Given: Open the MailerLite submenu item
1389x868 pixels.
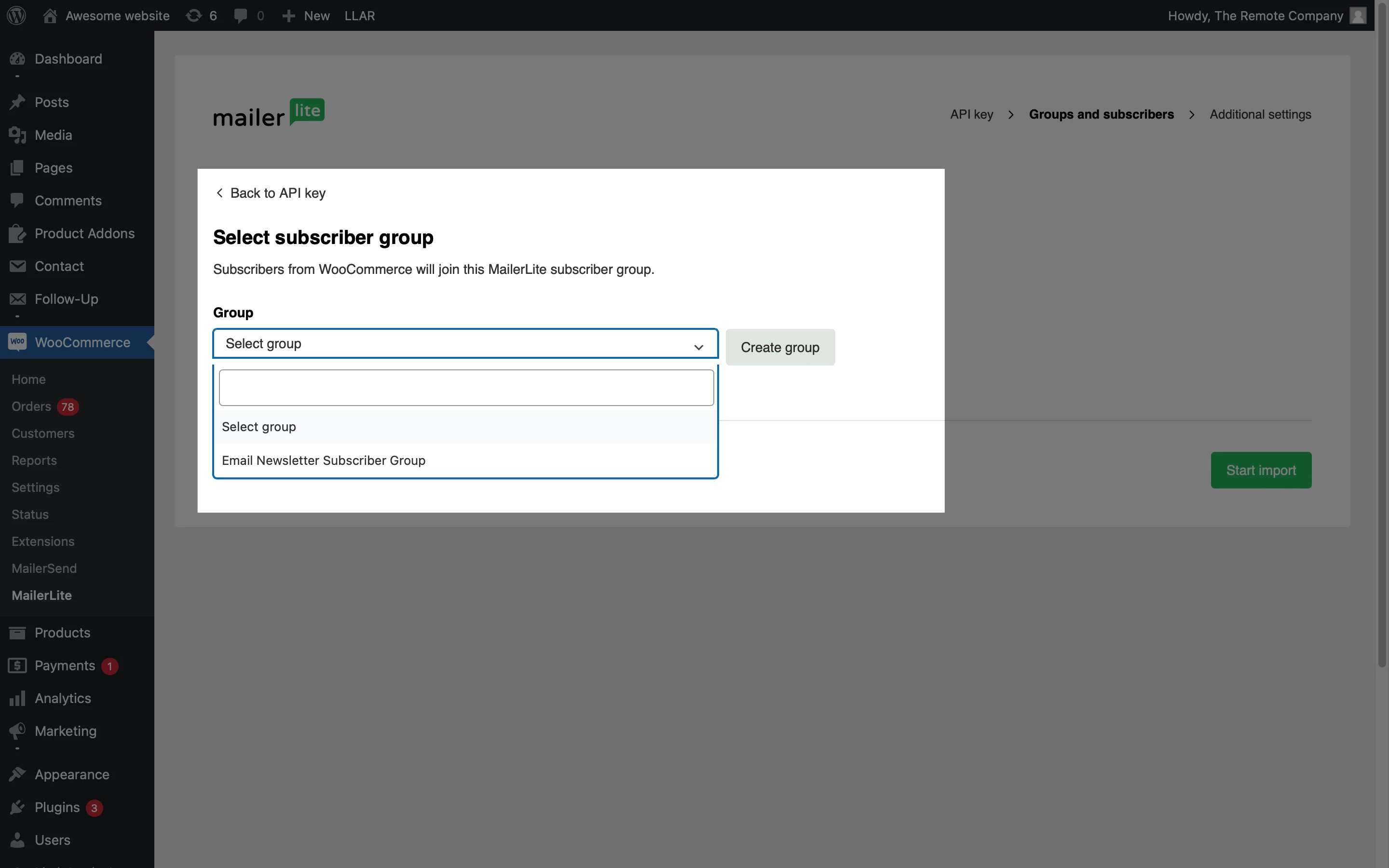Looking at the screenshot, I should pos(42,596).
